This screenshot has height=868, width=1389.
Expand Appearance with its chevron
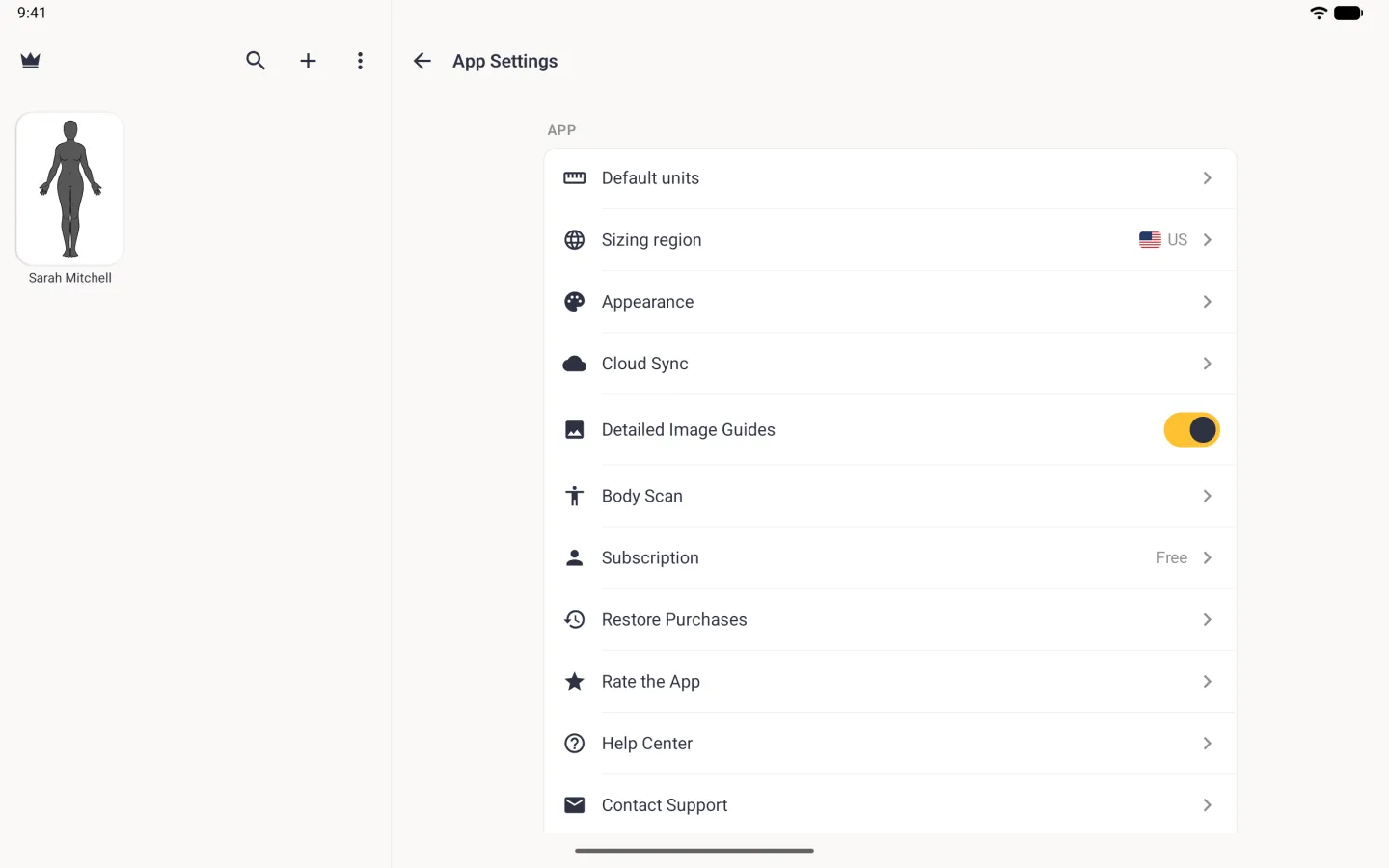pyautogui.click(x=1207, y=302)
